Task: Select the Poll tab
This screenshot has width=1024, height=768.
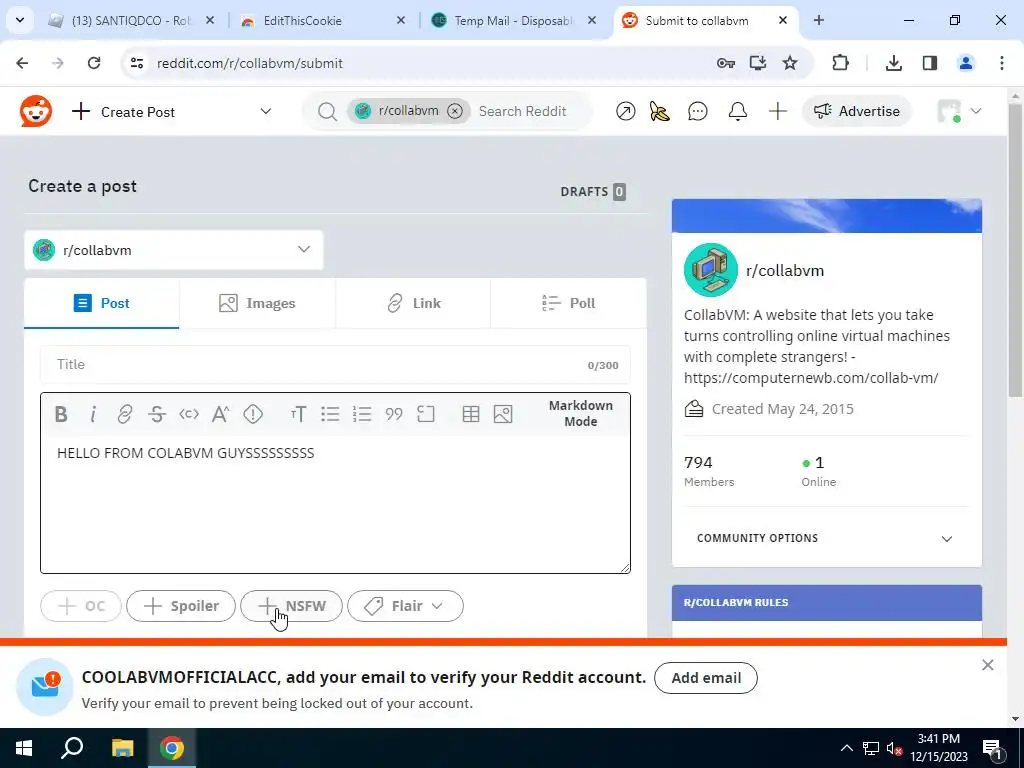Action: tap(569, 303)
